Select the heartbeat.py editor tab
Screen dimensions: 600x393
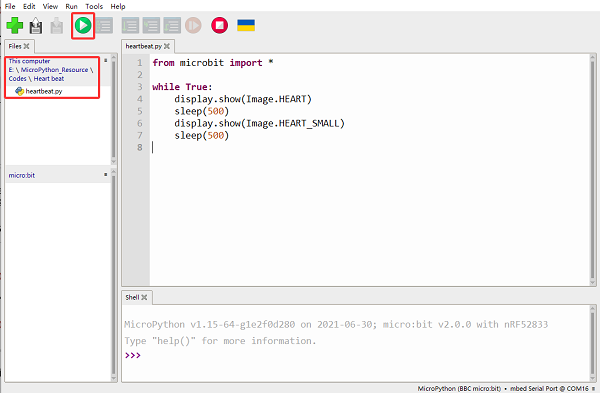[143, 46]
